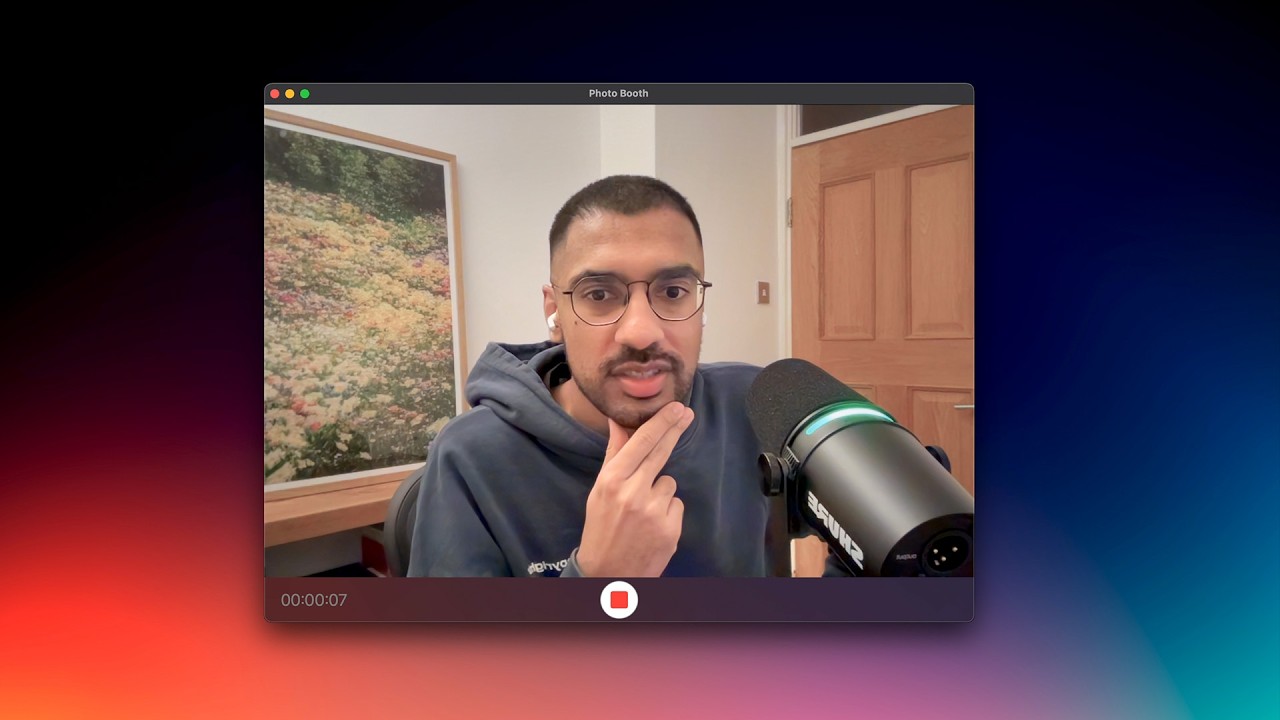The height and width of the screenshot is (720, 1280).
Task: Stop the Photo Booth video recording
Action: [x=619, y=600]
